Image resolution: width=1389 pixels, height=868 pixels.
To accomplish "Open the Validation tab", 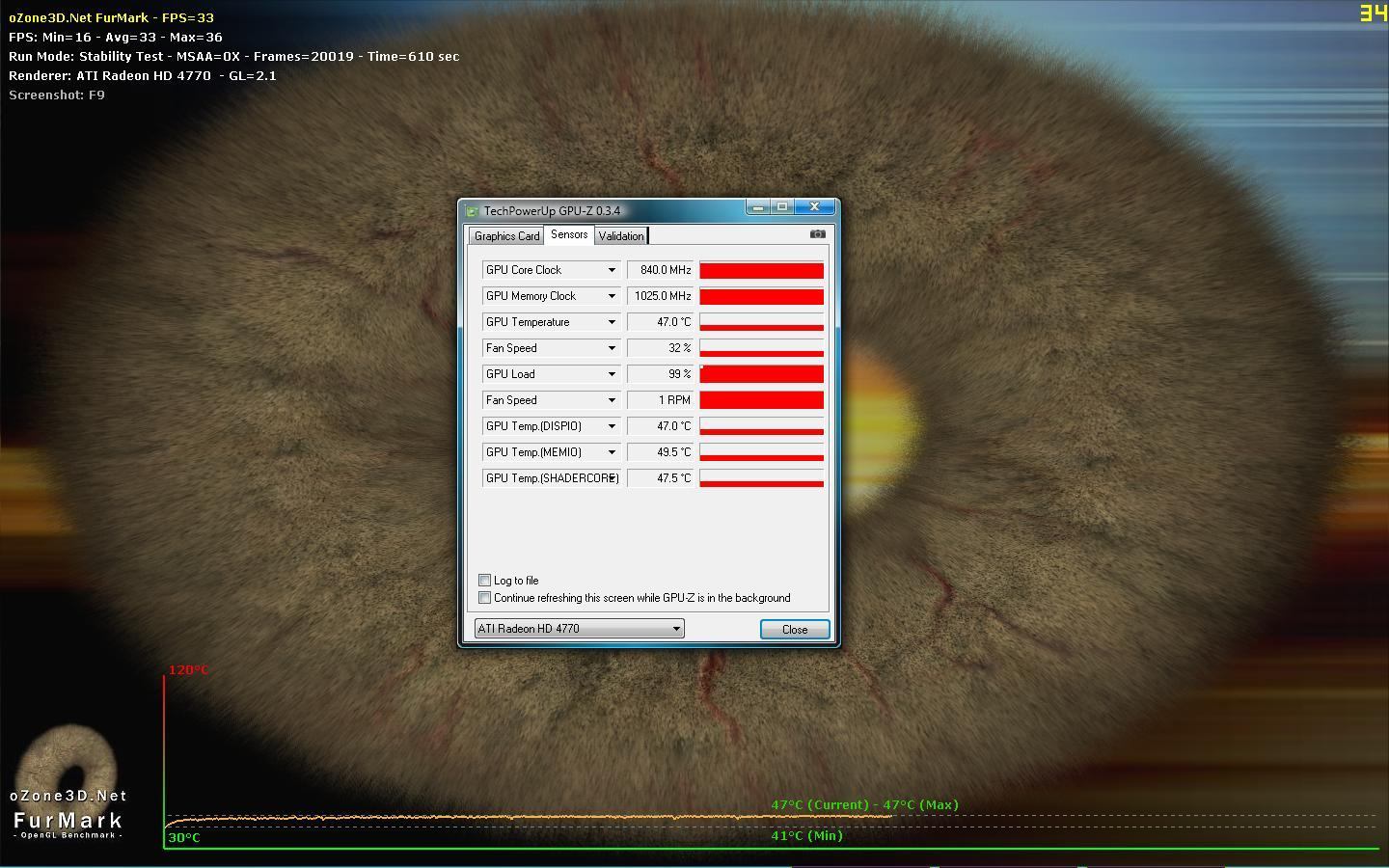I will (621, 236).
